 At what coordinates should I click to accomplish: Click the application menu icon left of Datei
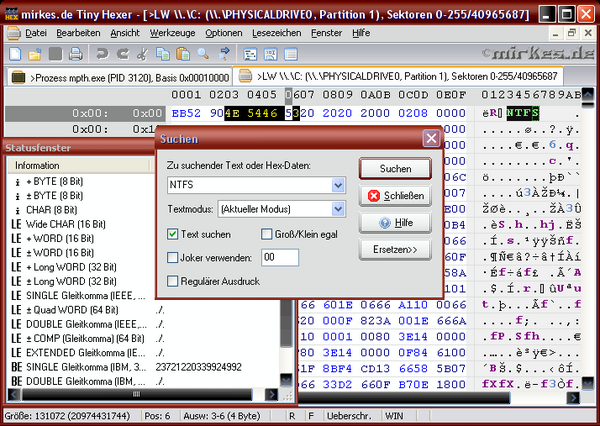[13, 33]
